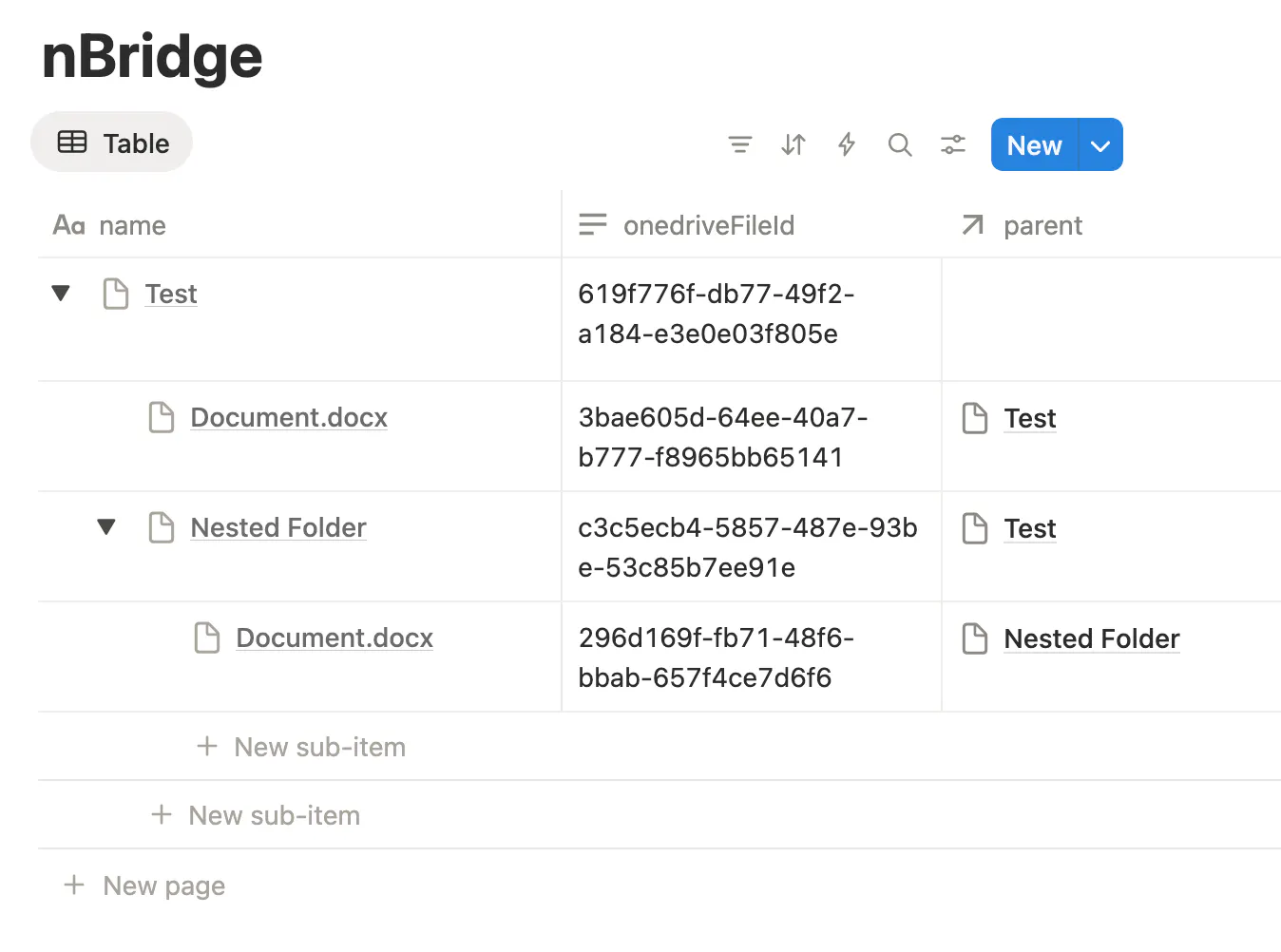Click the page icon beside Test name
Viewport: 1281px width, 952px height.
[116, 294]
